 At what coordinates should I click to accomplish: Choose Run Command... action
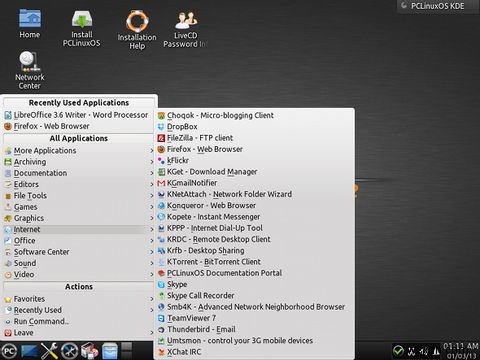coord(79,321)
